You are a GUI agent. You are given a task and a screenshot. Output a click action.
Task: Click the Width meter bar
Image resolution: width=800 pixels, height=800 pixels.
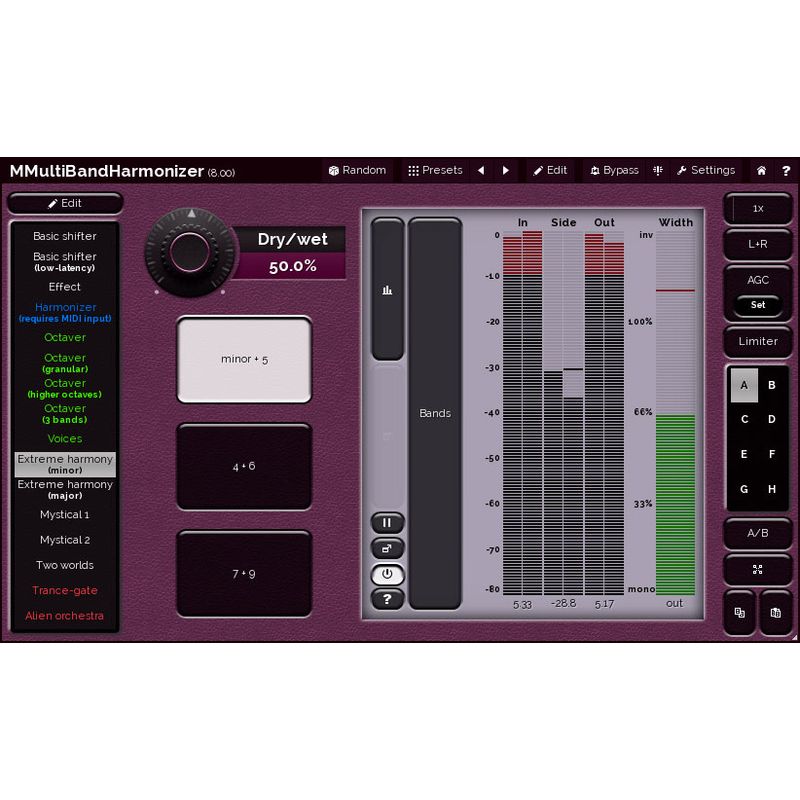(x=675, y=413)
